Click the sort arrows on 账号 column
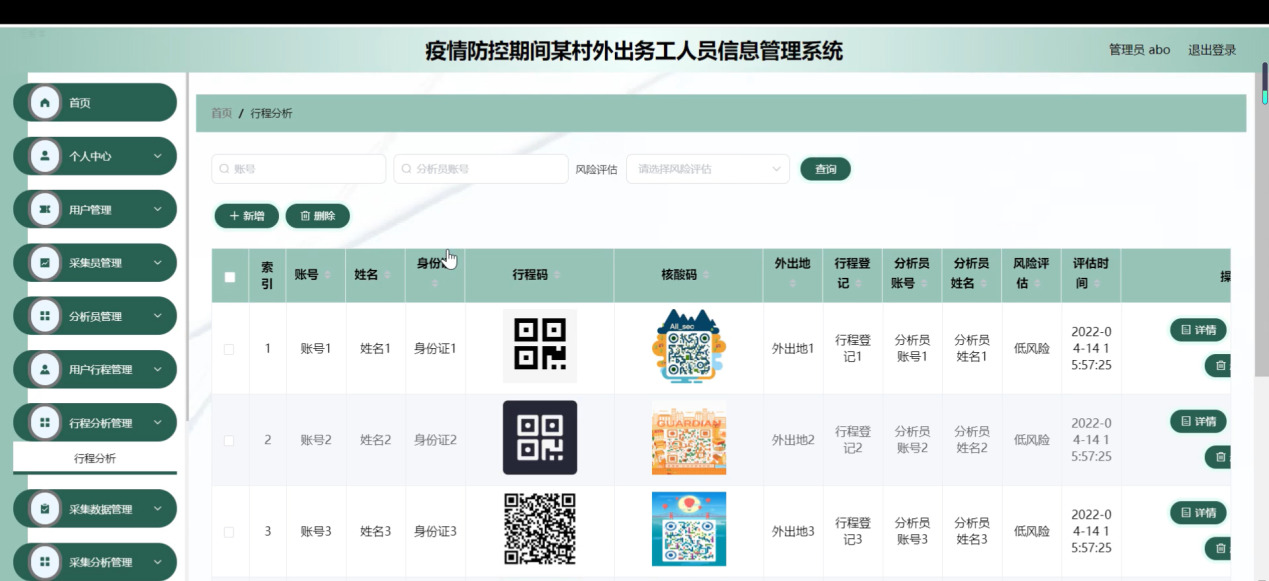Screen dimensions: 1269x581 [x=327, y=275]
